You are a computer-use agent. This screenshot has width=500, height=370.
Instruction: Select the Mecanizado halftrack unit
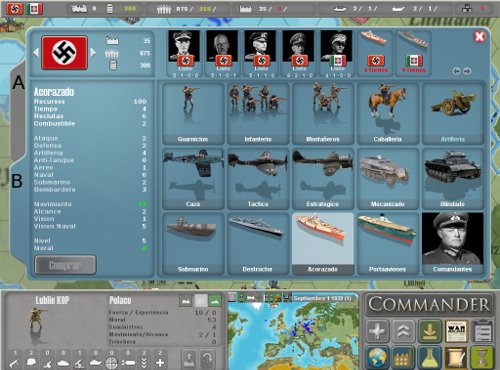[388, 178]
